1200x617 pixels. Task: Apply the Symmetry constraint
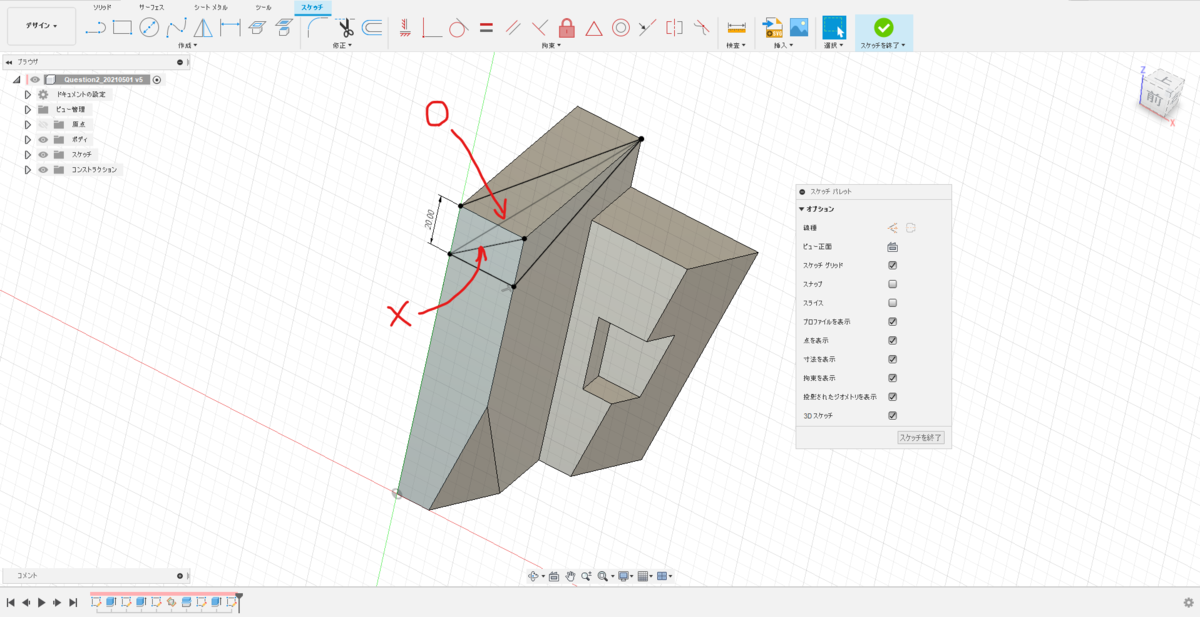coord(675,28)
